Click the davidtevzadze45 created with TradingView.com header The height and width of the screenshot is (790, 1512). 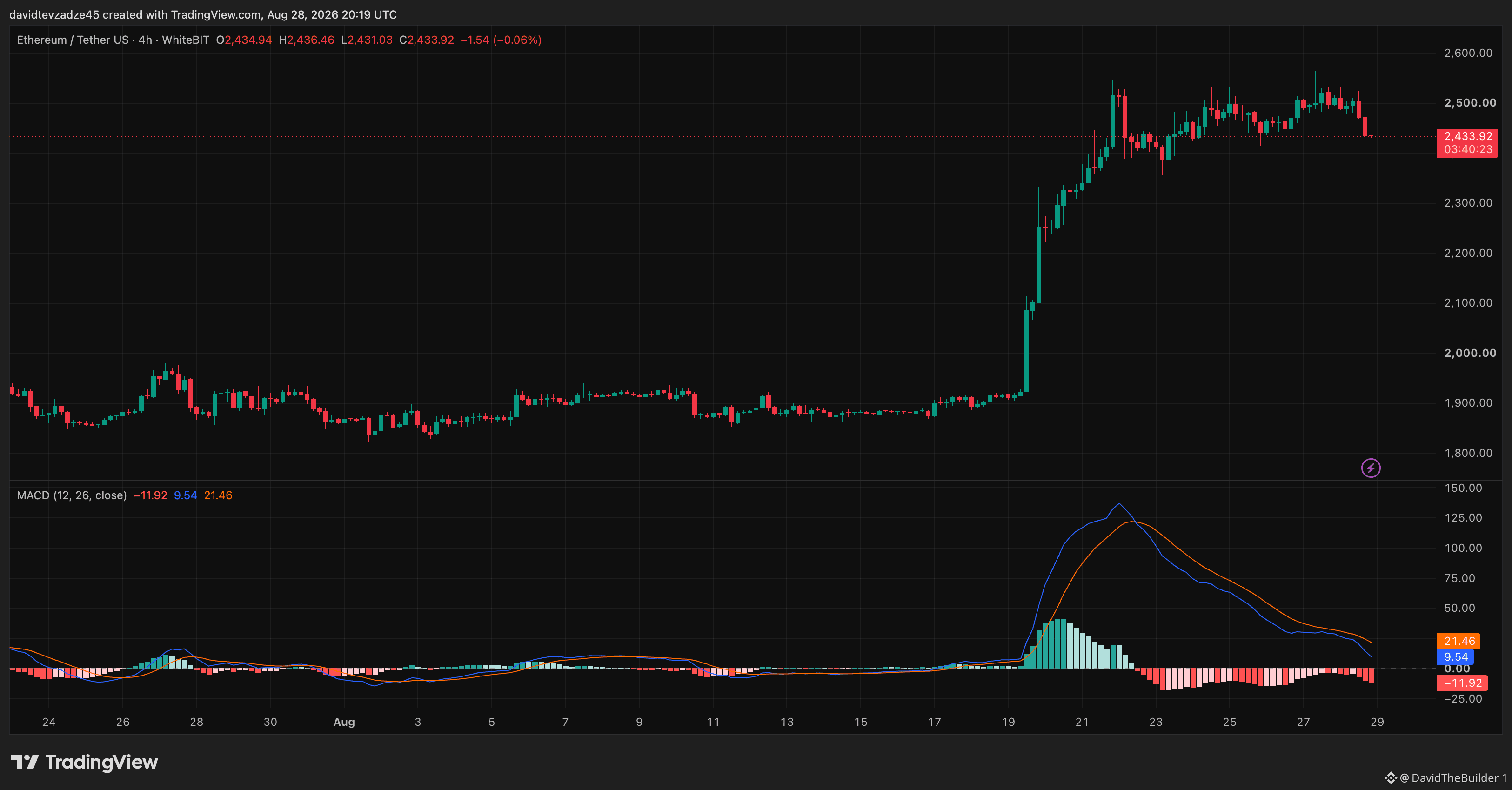point(203,15)
